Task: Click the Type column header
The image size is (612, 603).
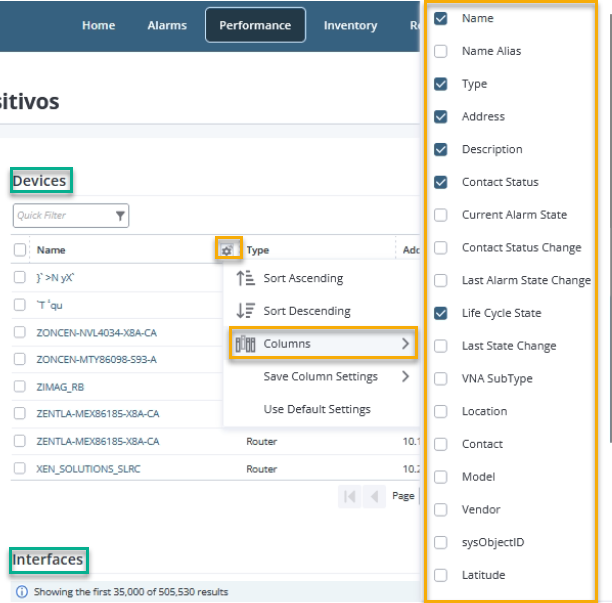Action: [258, 250]
